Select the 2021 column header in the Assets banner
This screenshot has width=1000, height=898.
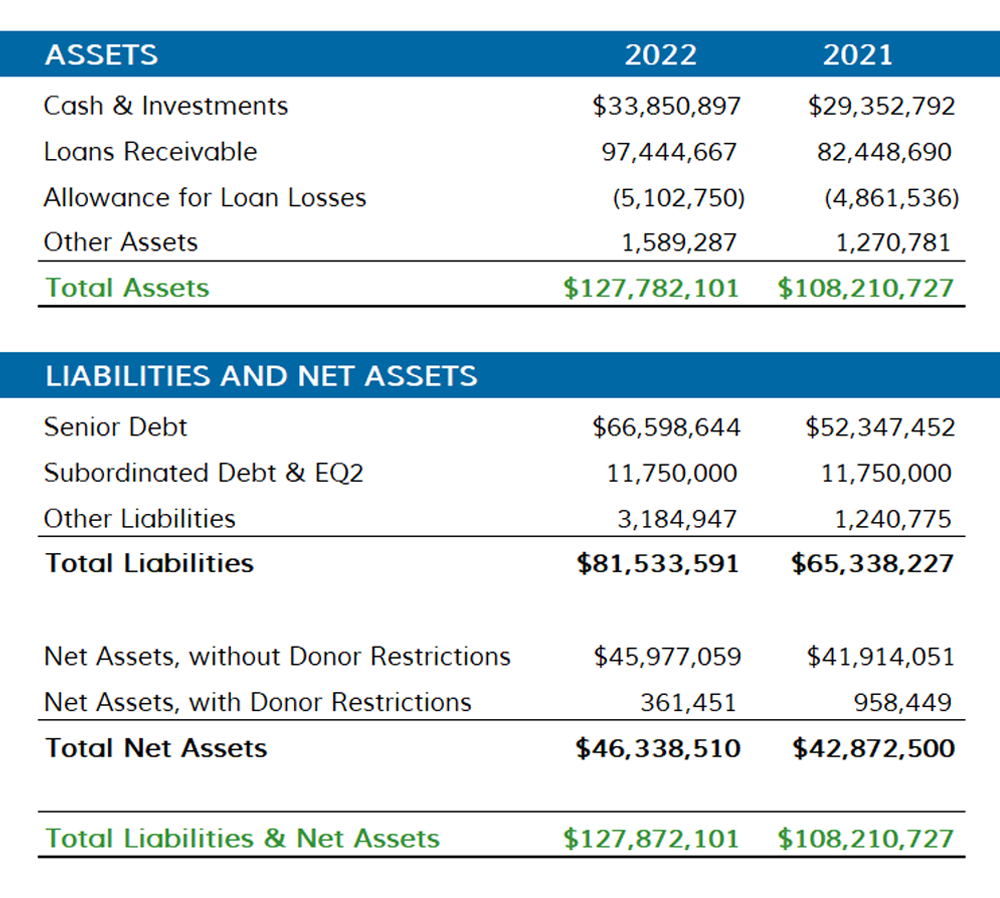coord(857,55)
